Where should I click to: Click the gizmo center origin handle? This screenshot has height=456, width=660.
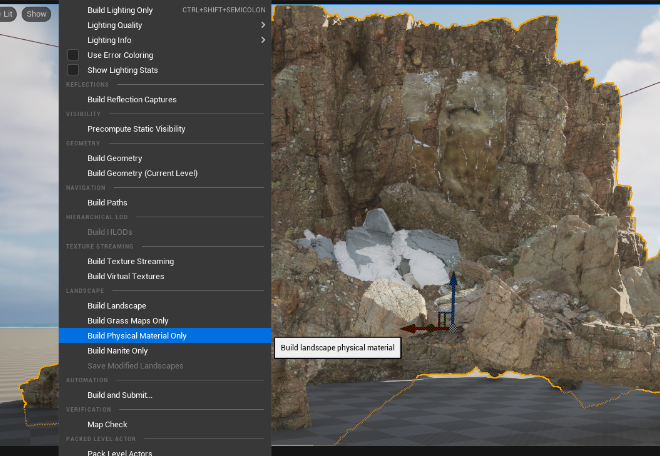[x=451, y=327]
